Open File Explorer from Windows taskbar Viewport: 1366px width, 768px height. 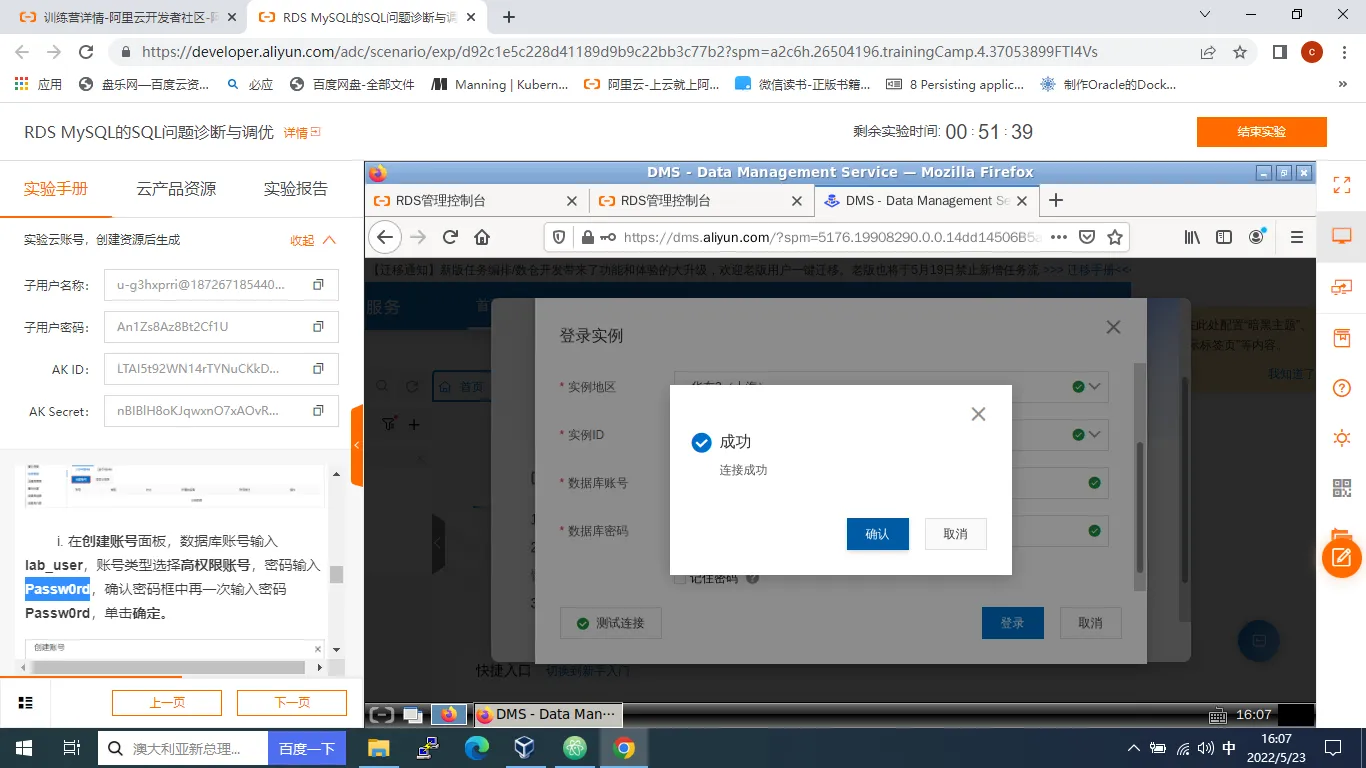tap(378, 748)
